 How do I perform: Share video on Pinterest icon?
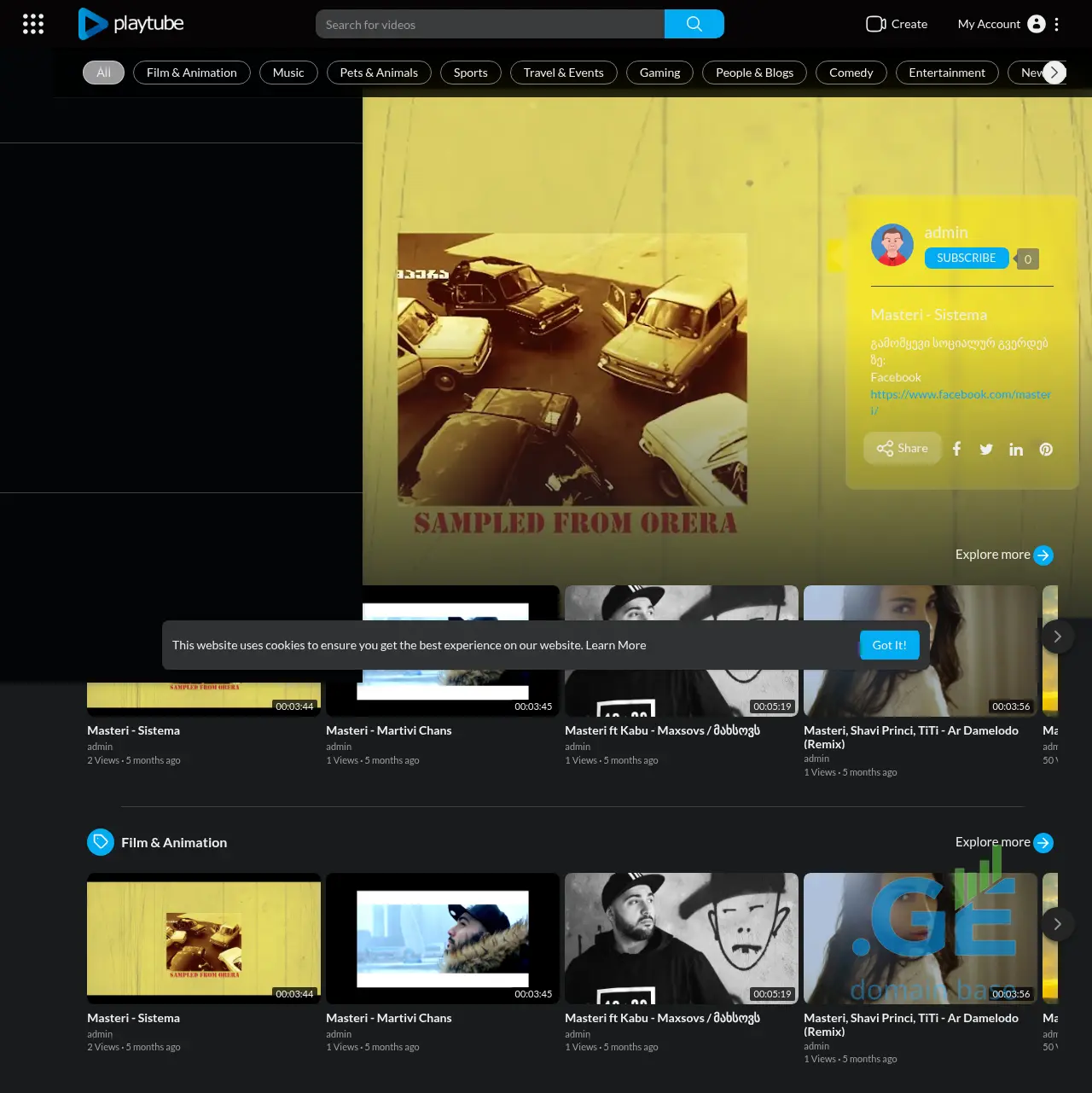coord(1046,449)
